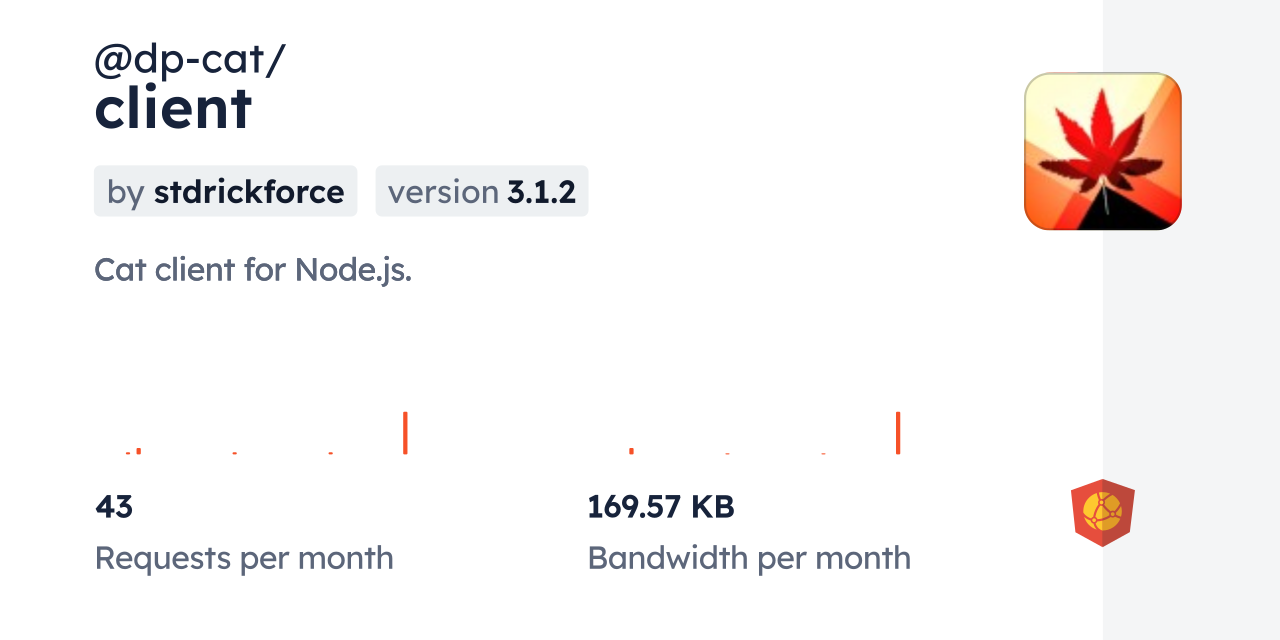Click the tiny dot mid-way in bandwidth chart

727,453
